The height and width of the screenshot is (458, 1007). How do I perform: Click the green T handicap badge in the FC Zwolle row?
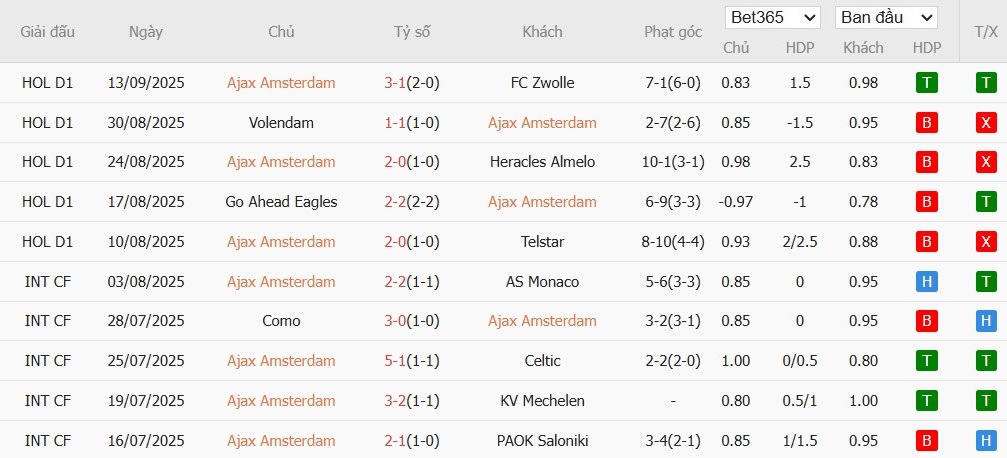tap(927, 83)
